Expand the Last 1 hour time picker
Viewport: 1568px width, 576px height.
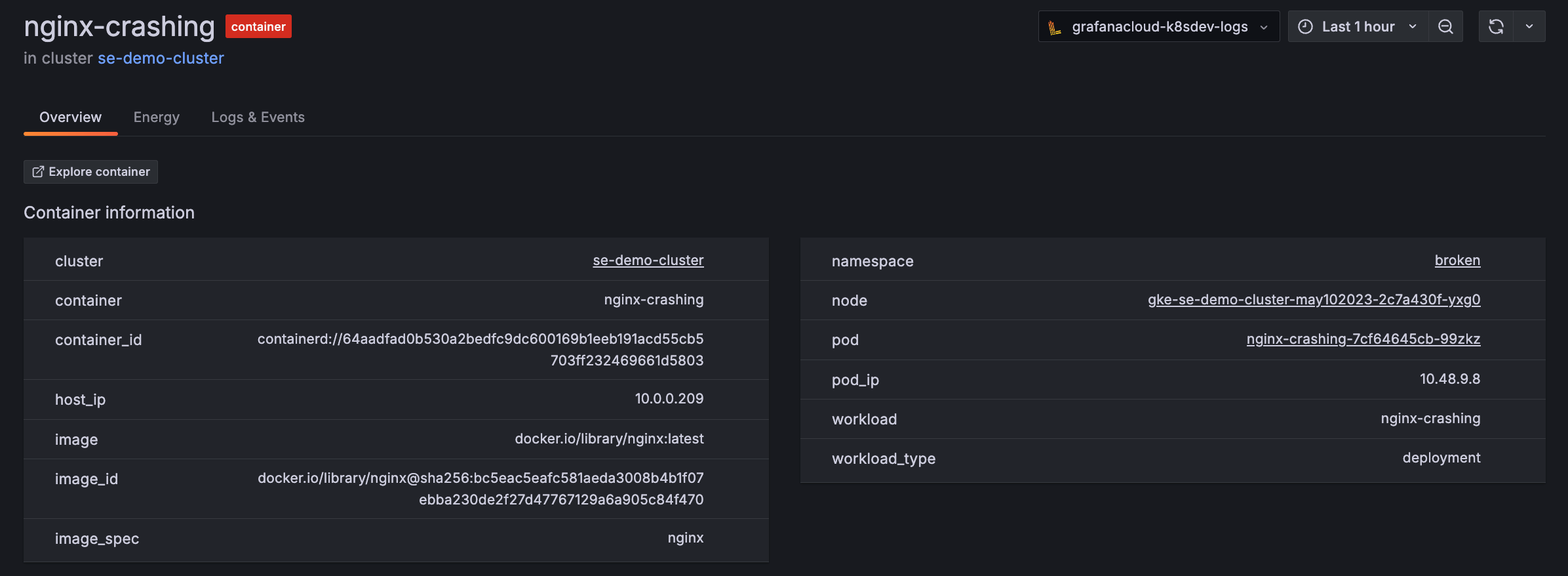1358,27
